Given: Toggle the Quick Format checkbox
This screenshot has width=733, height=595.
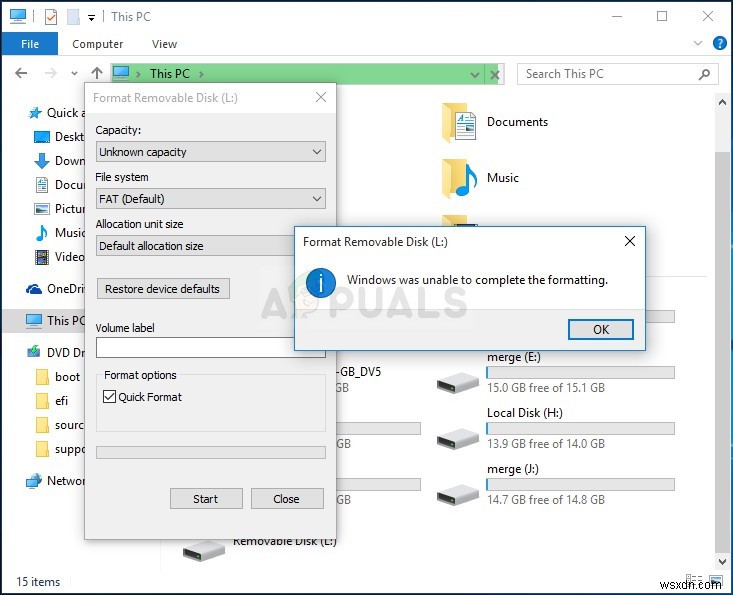Looking at the screenshot, I should pyautogui.click(x=109, y=397).
